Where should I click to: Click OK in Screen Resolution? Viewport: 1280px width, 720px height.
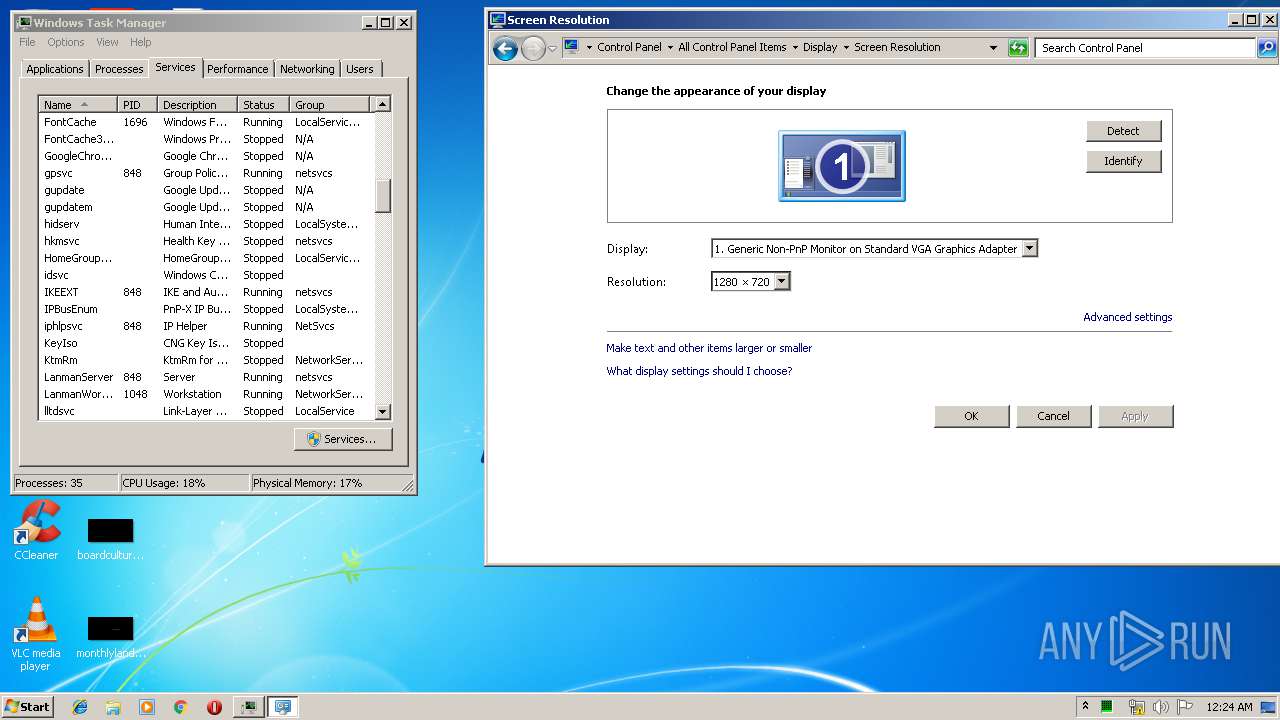pyautogui.click(x=971, y=416)
